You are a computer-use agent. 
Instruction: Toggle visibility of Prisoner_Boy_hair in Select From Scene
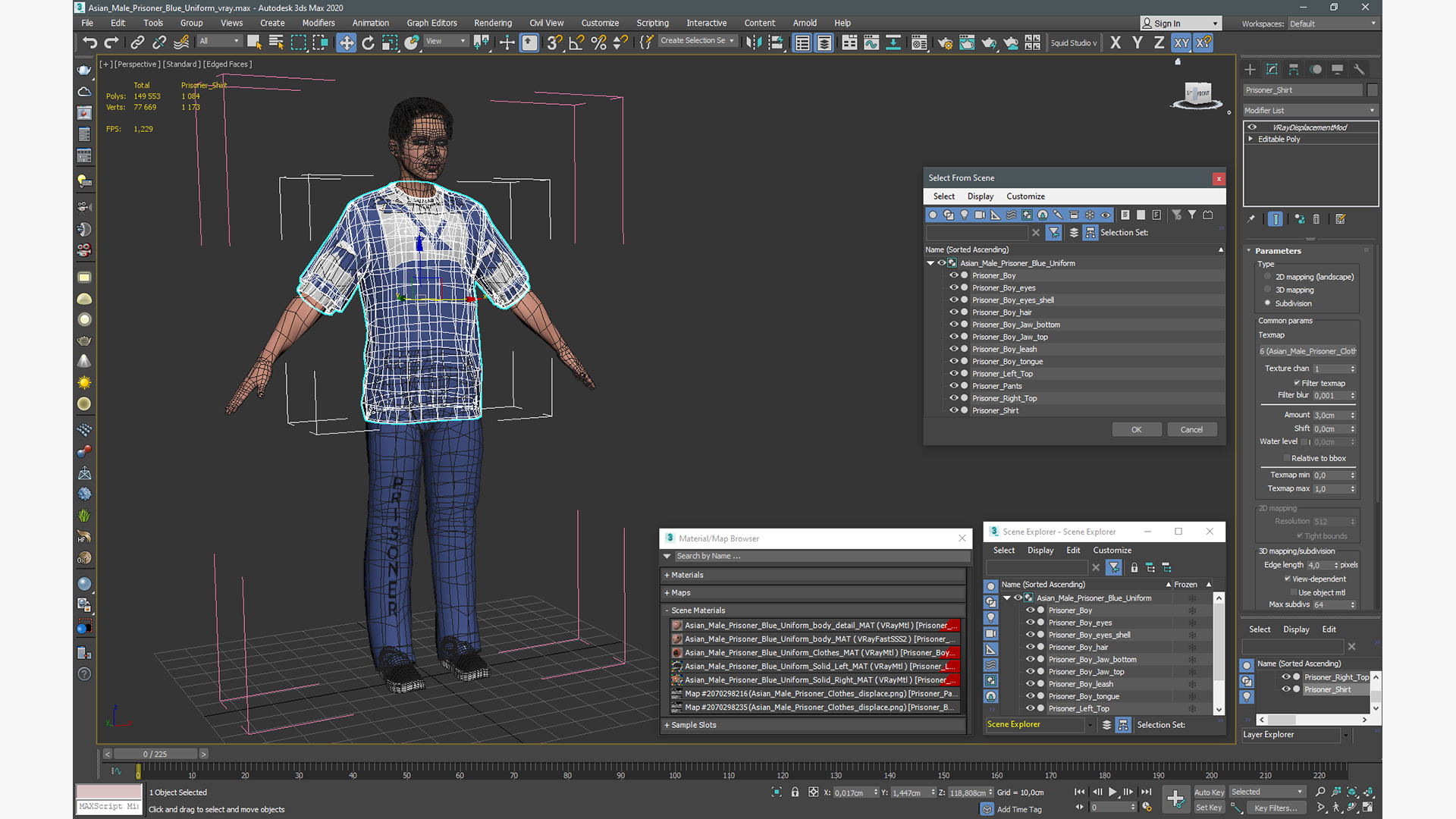pos(954,312)
